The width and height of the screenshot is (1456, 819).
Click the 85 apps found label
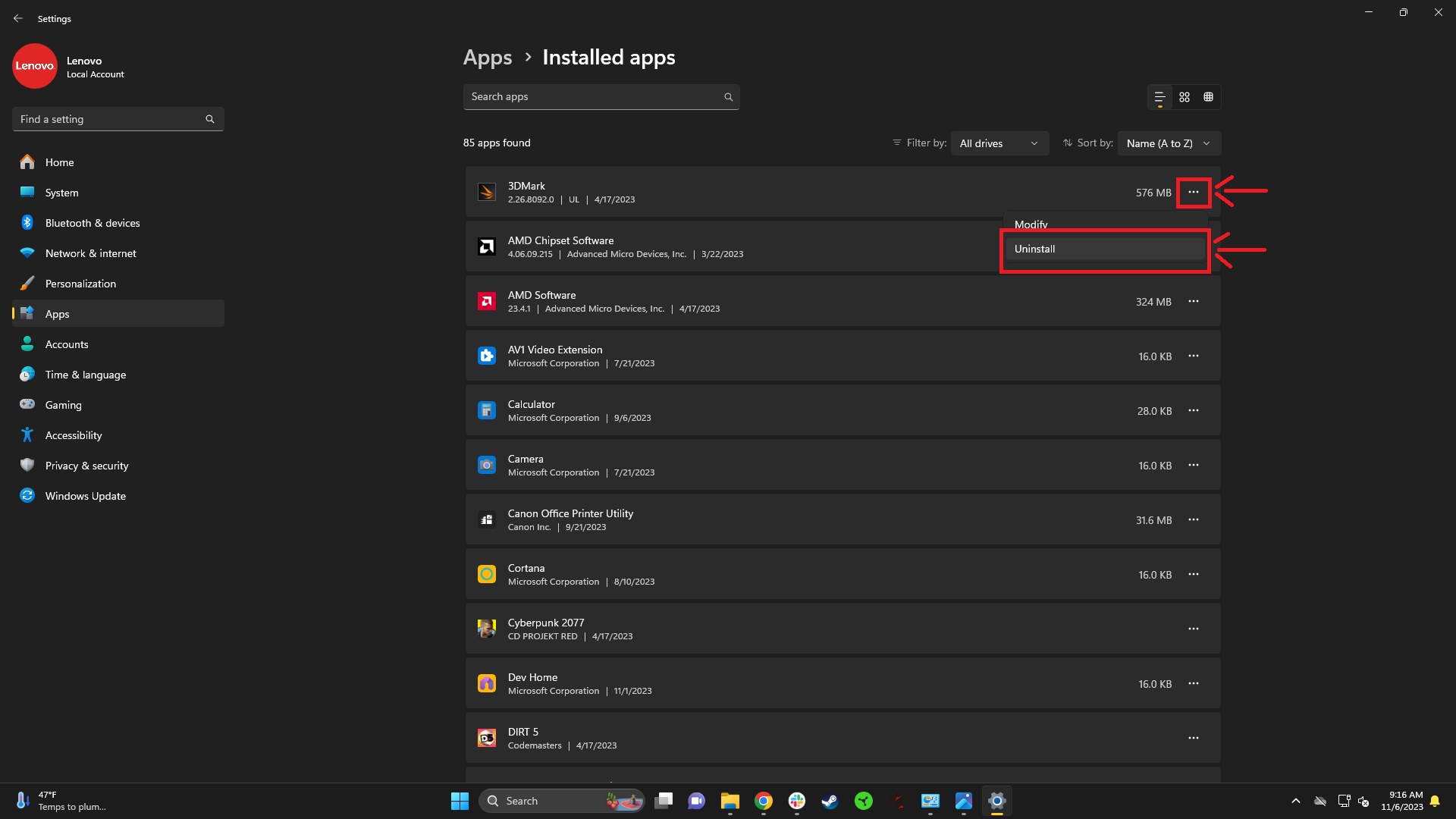click(x=497, y=143)
